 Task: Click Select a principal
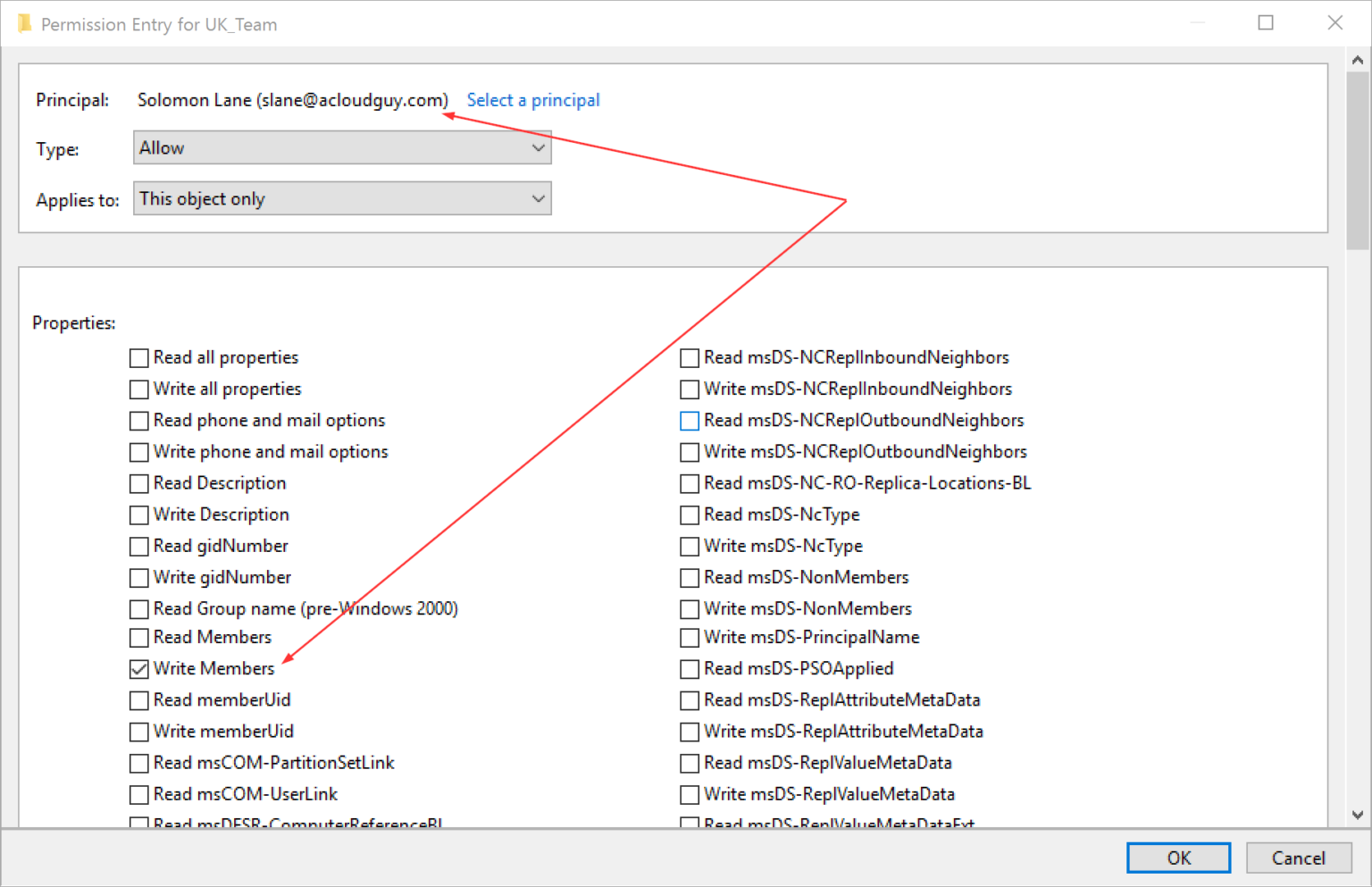[x=533, y=99]
